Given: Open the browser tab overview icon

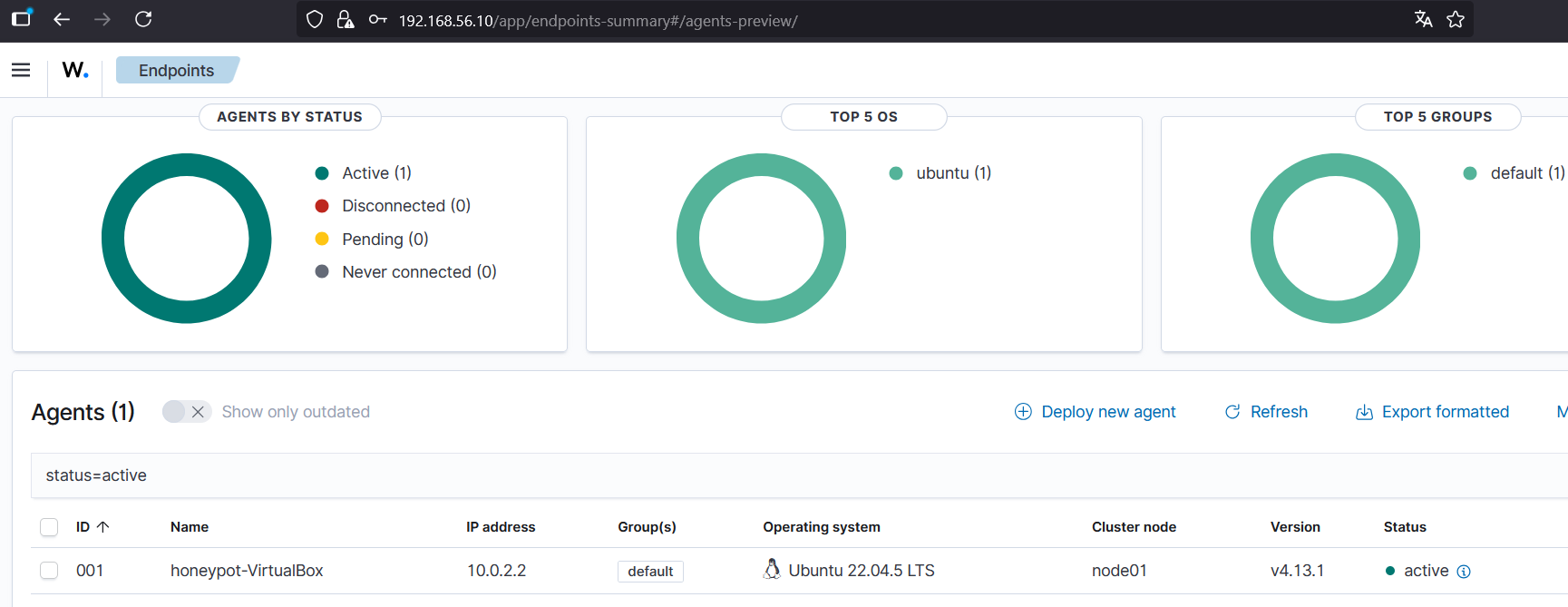Looking at the screenshot, I should (x=22, y=17).
